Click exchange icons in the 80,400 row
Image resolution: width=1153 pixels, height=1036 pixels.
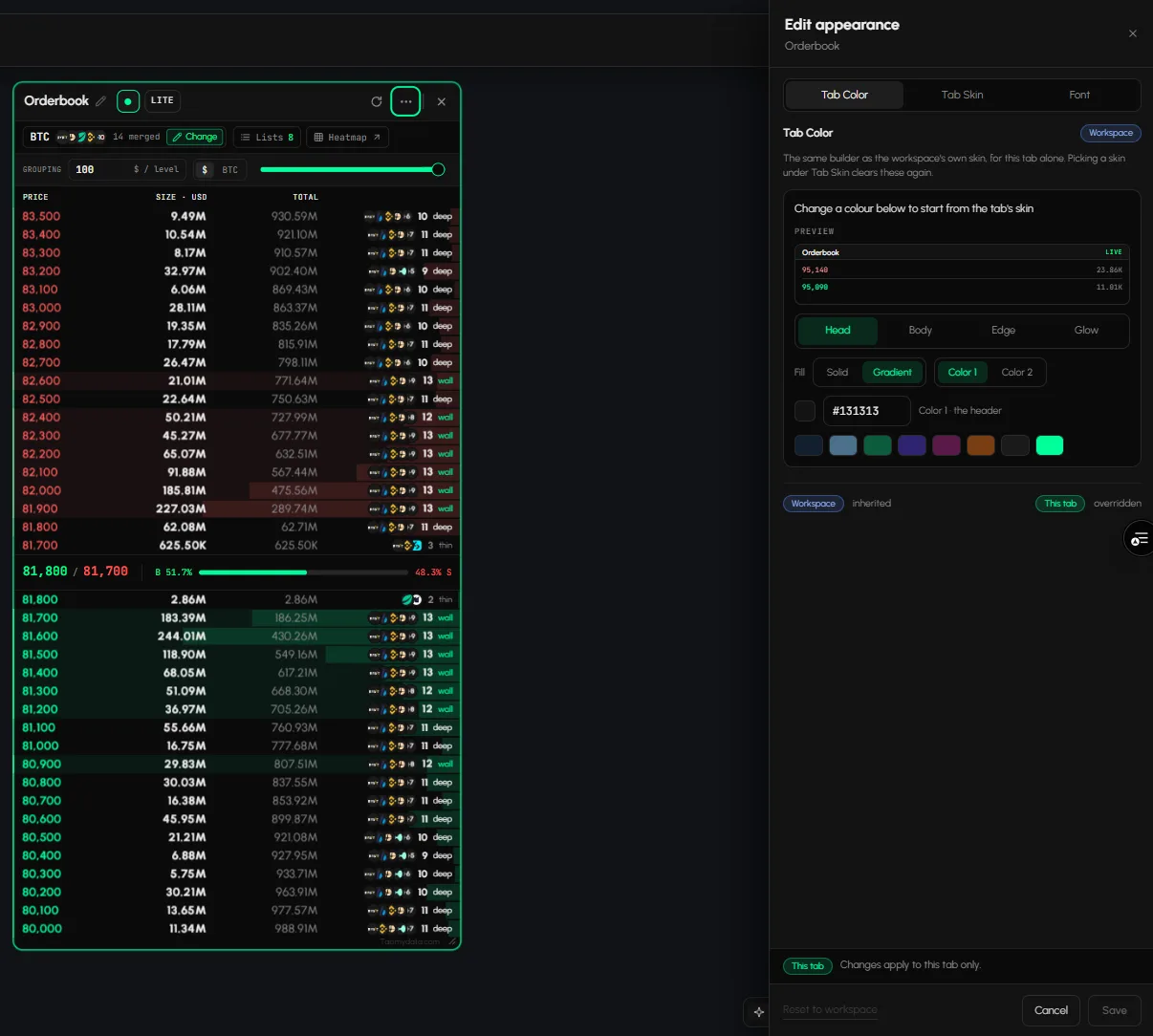point(393,855)
